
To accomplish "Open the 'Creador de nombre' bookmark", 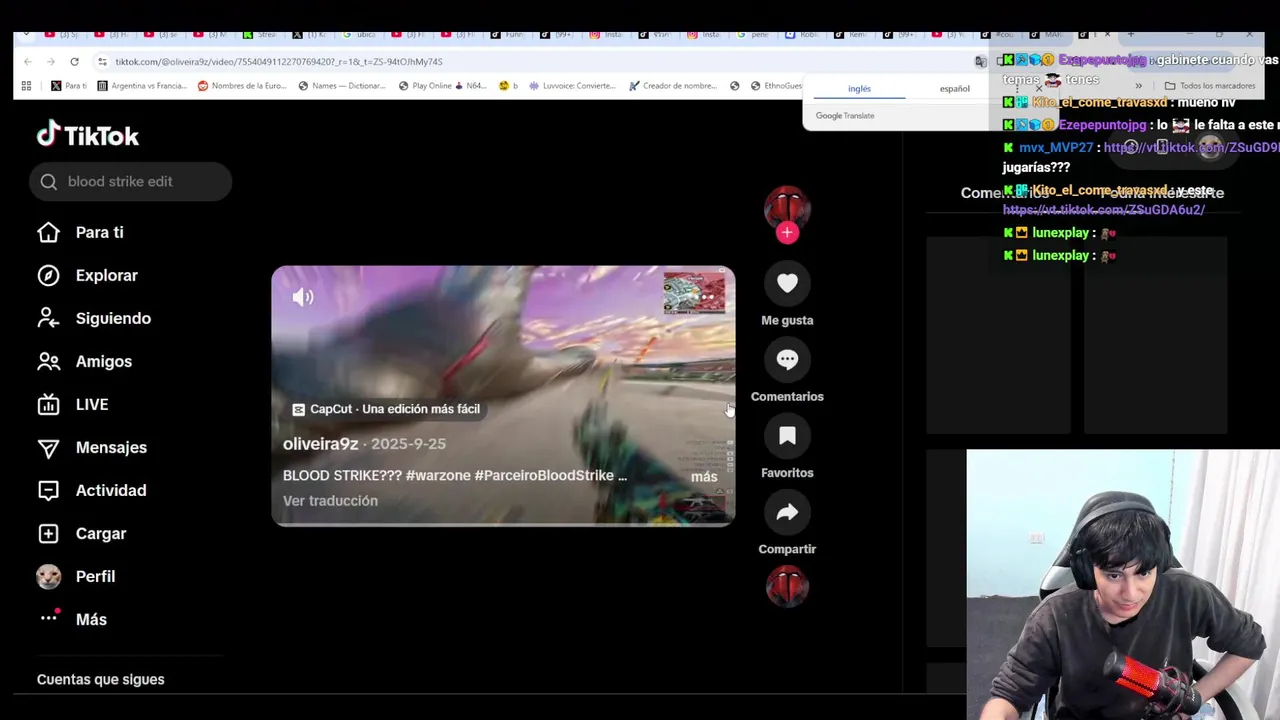I will click(672, 86).
